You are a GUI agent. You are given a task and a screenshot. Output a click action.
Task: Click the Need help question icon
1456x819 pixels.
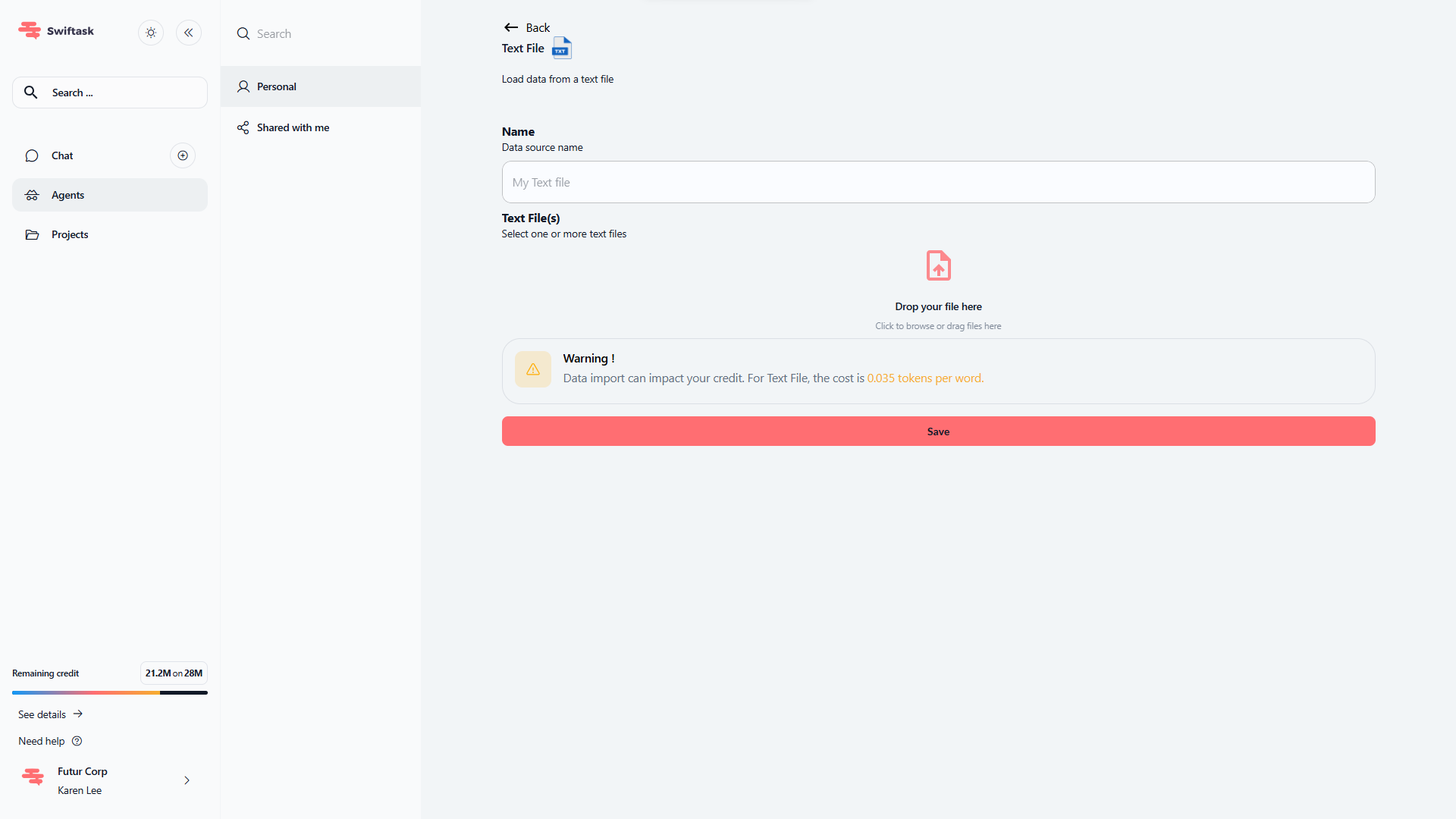77,741
